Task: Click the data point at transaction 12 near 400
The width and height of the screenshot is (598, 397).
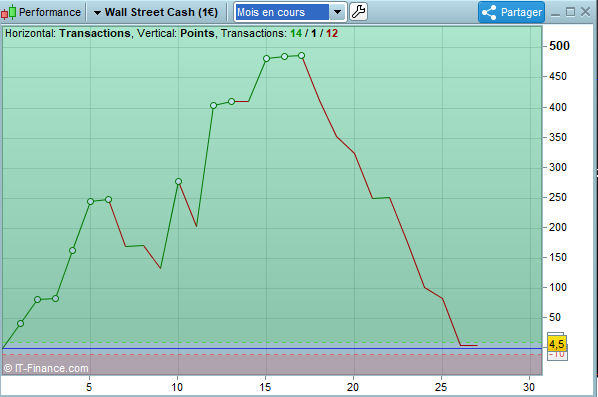Action: click(214, 106)
